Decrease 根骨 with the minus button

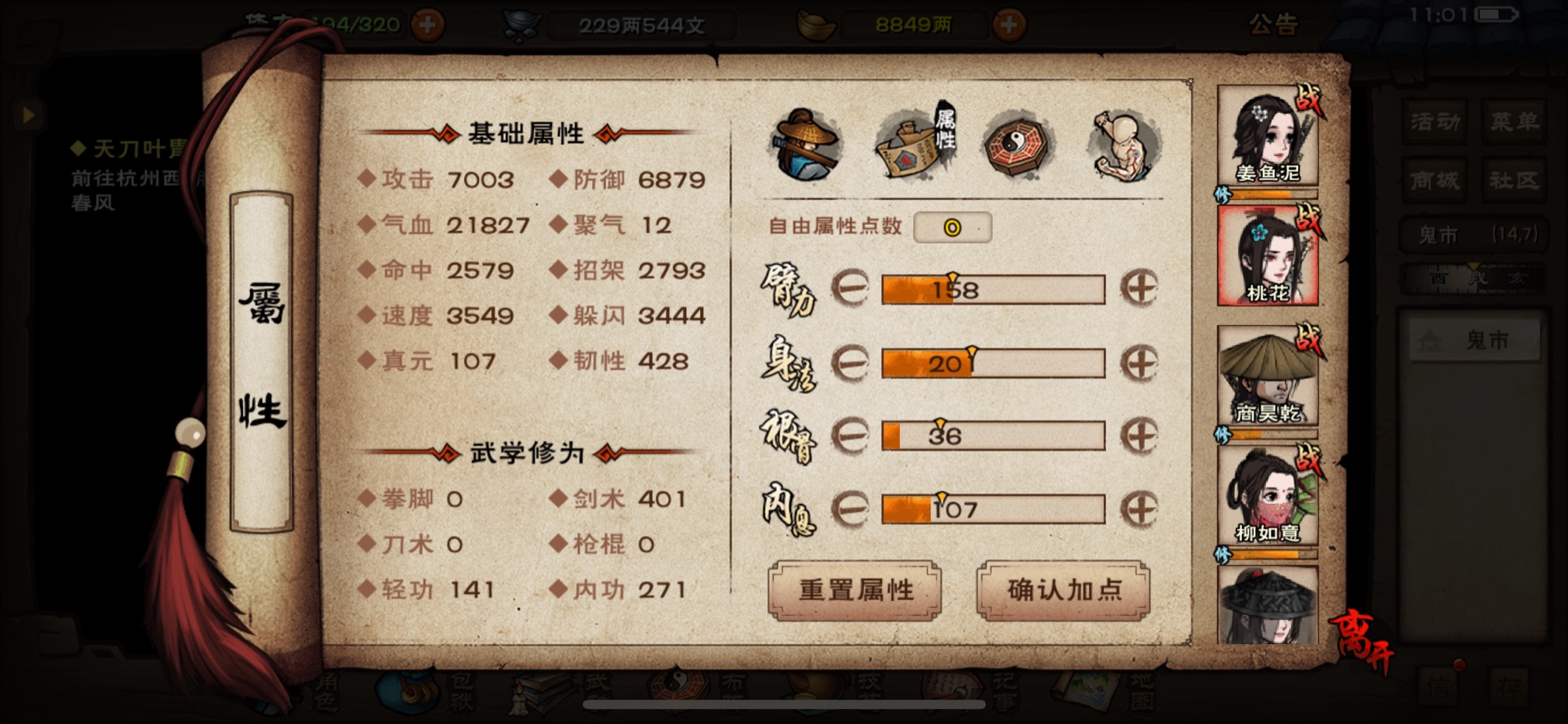tap(850, 436)
